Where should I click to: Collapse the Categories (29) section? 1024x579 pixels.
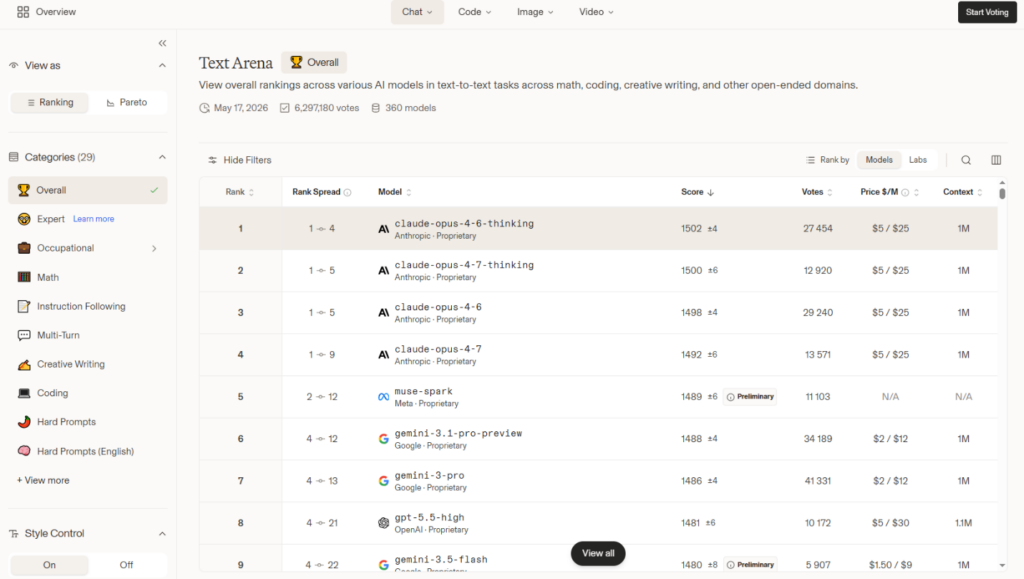tap(162, 157)
